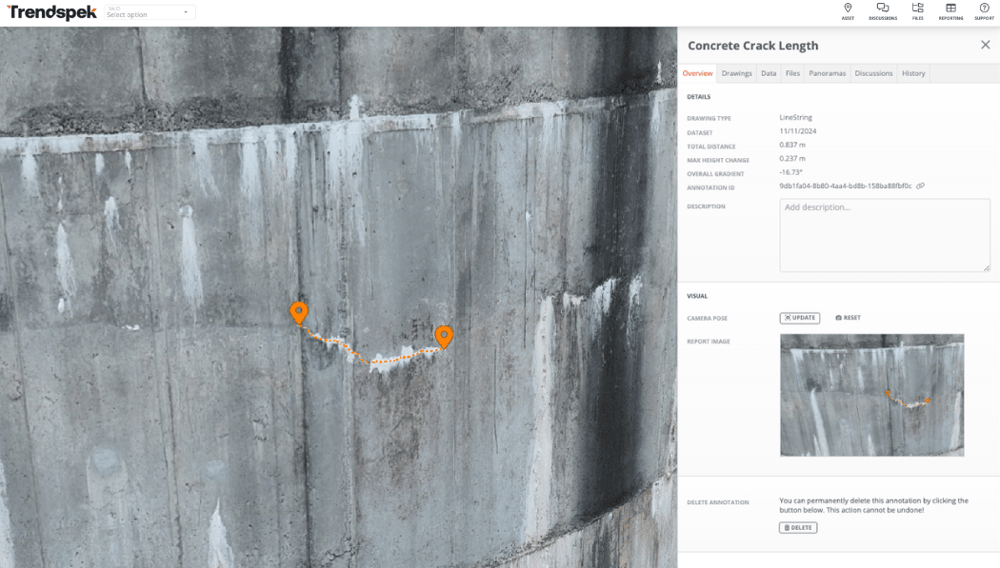The width and height of the screenshot is (1000, 568).
Task: Open the Support help icon
Action: [984, 11]
